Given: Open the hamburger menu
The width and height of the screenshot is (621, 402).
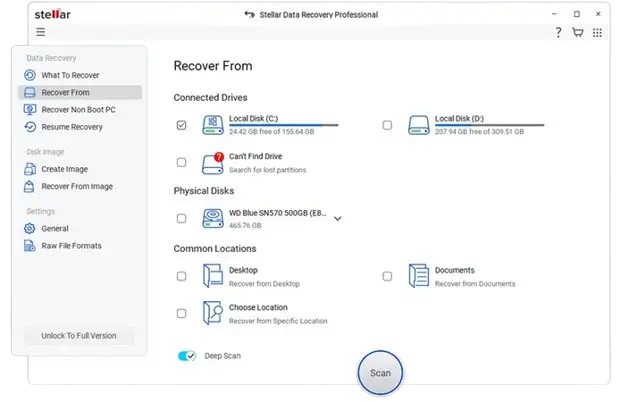Looking at the screenshot, I should pos(40,32).
